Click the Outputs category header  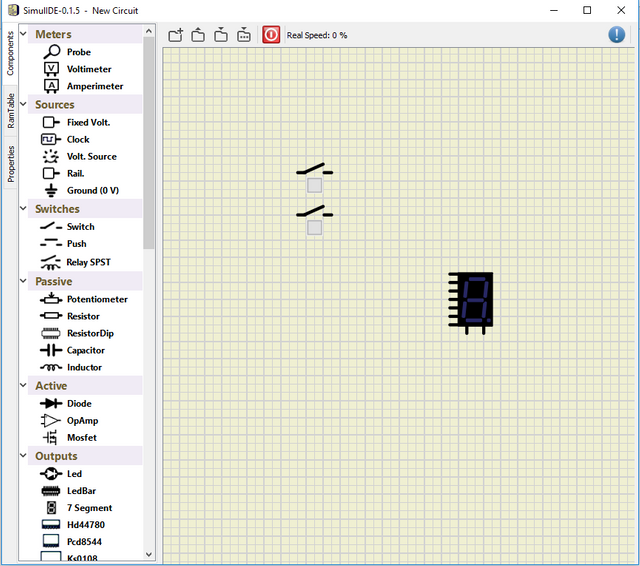85,456
